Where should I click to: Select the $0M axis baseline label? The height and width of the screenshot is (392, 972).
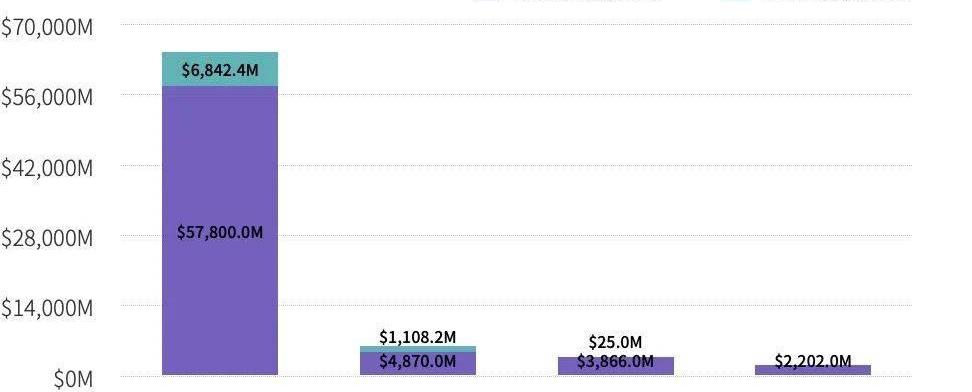73,379
